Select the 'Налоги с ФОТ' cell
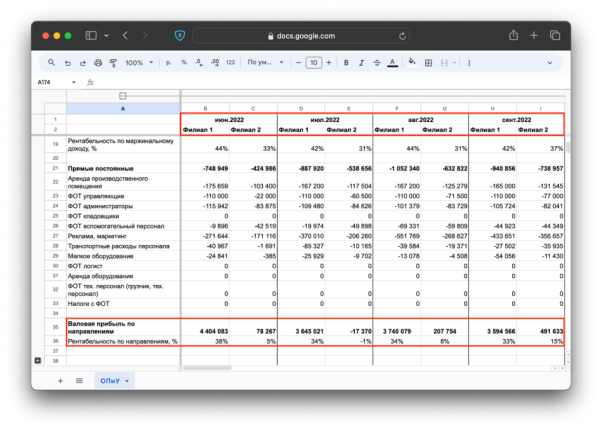 (123, 303)
